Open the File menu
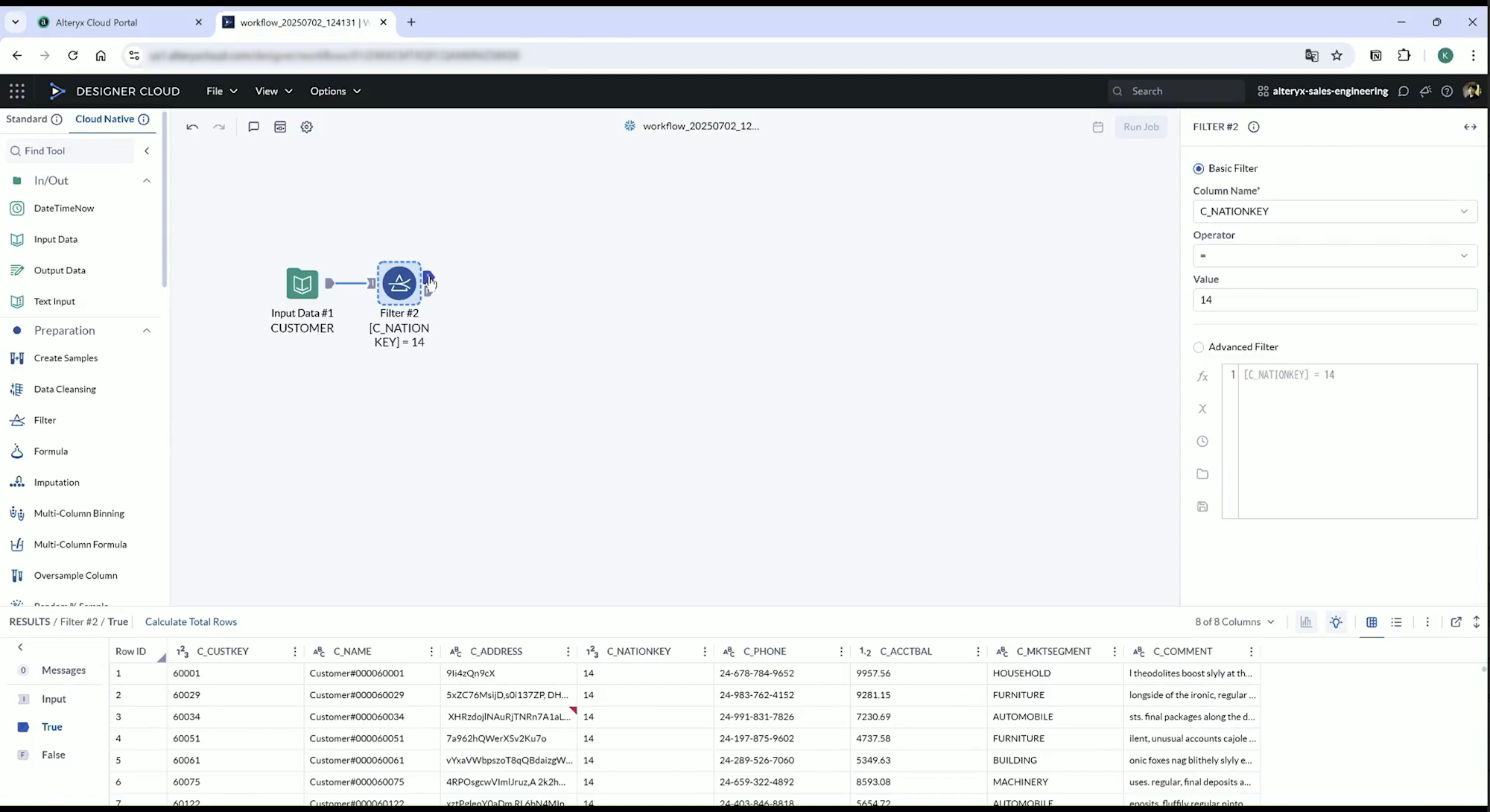 222,91
